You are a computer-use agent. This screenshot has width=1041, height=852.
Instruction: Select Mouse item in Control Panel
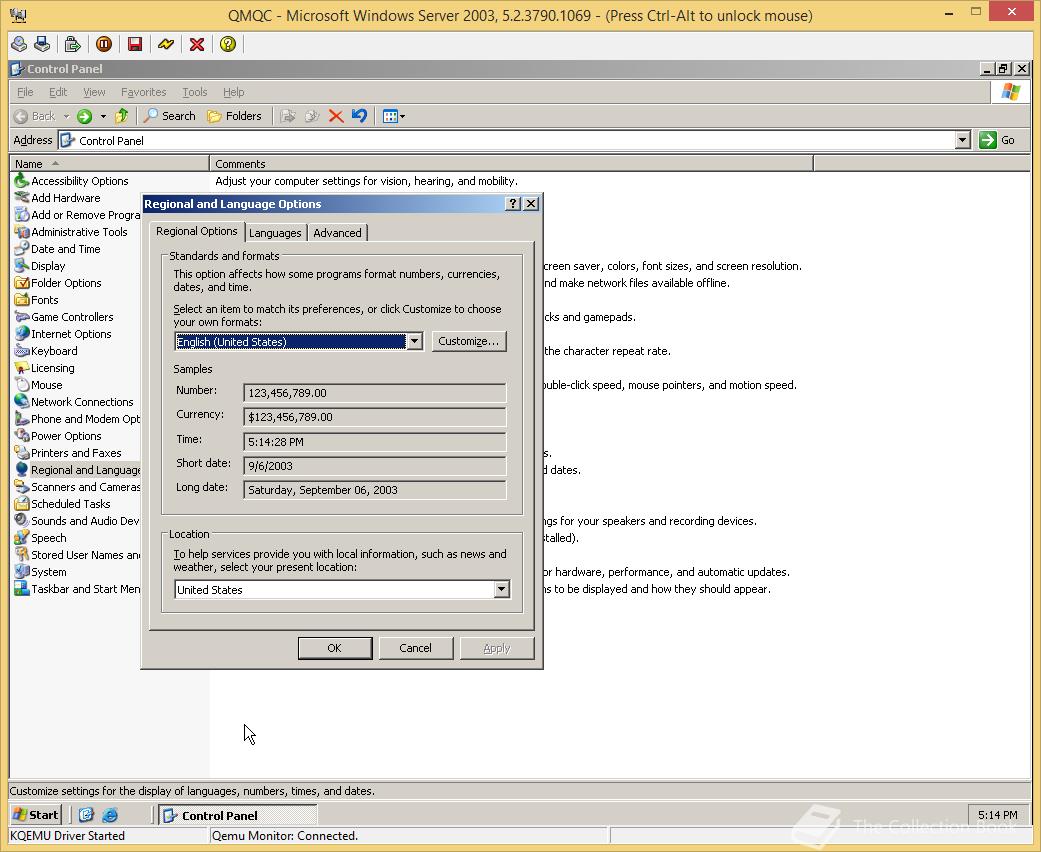point(39,385)
